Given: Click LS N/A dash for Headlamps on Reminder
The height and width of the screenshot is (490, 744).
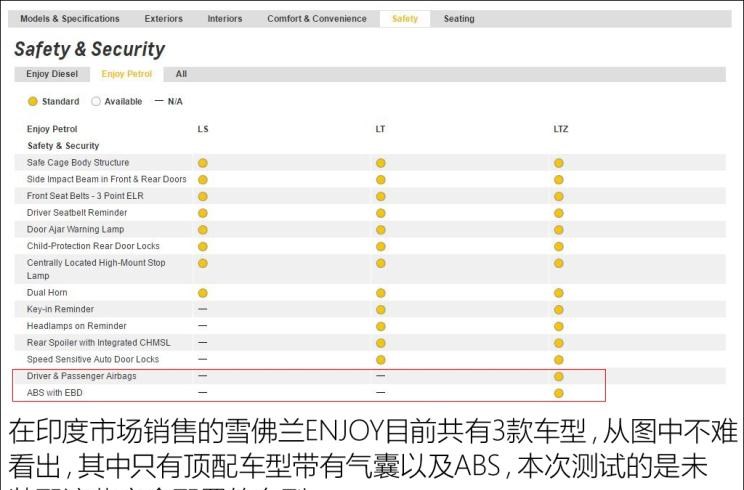Looking at the screenshot, I should pos(203,326).
